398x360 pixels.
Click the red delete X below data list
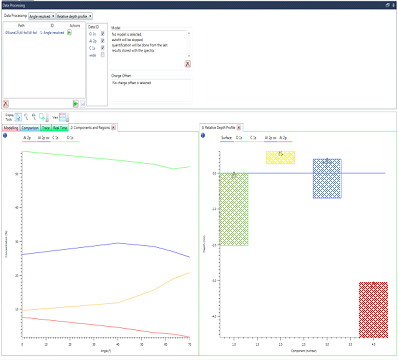pyautogui.click(x=6, y=104)
